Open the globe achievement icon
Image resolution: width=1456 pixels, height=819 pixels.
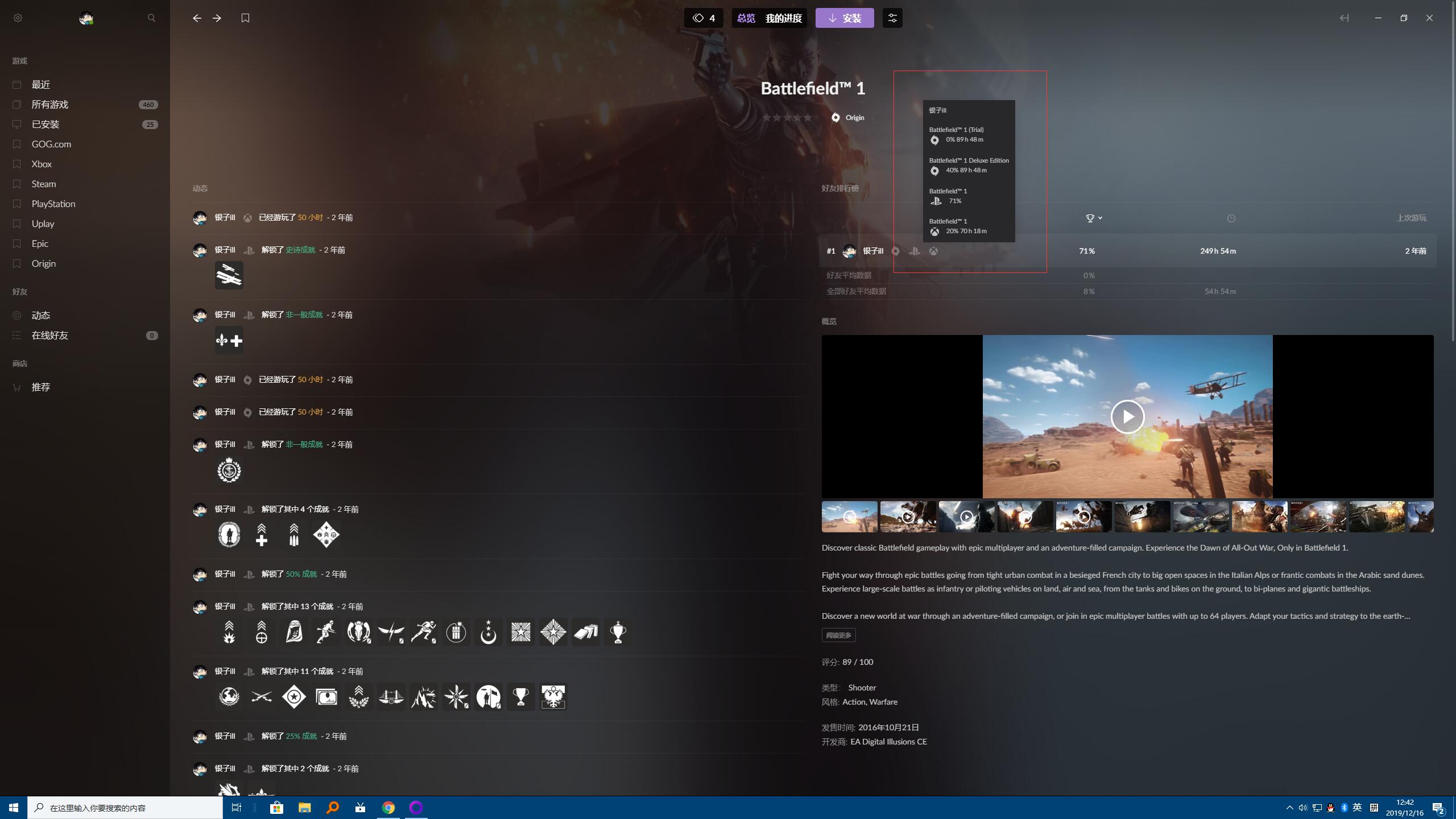point(229,697)
